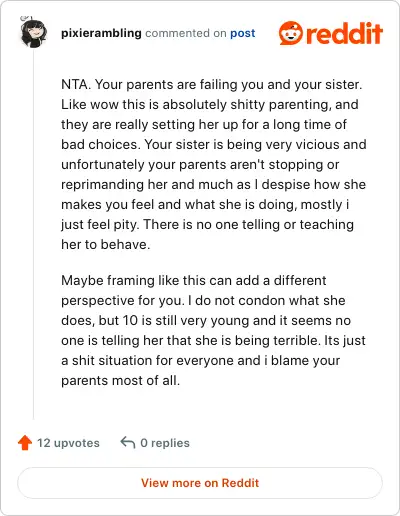The width and height of the screenshot is (400, 516).
Task: Click the paragraph beginning "Maybe framing like this"
Action: coord(213,330)
